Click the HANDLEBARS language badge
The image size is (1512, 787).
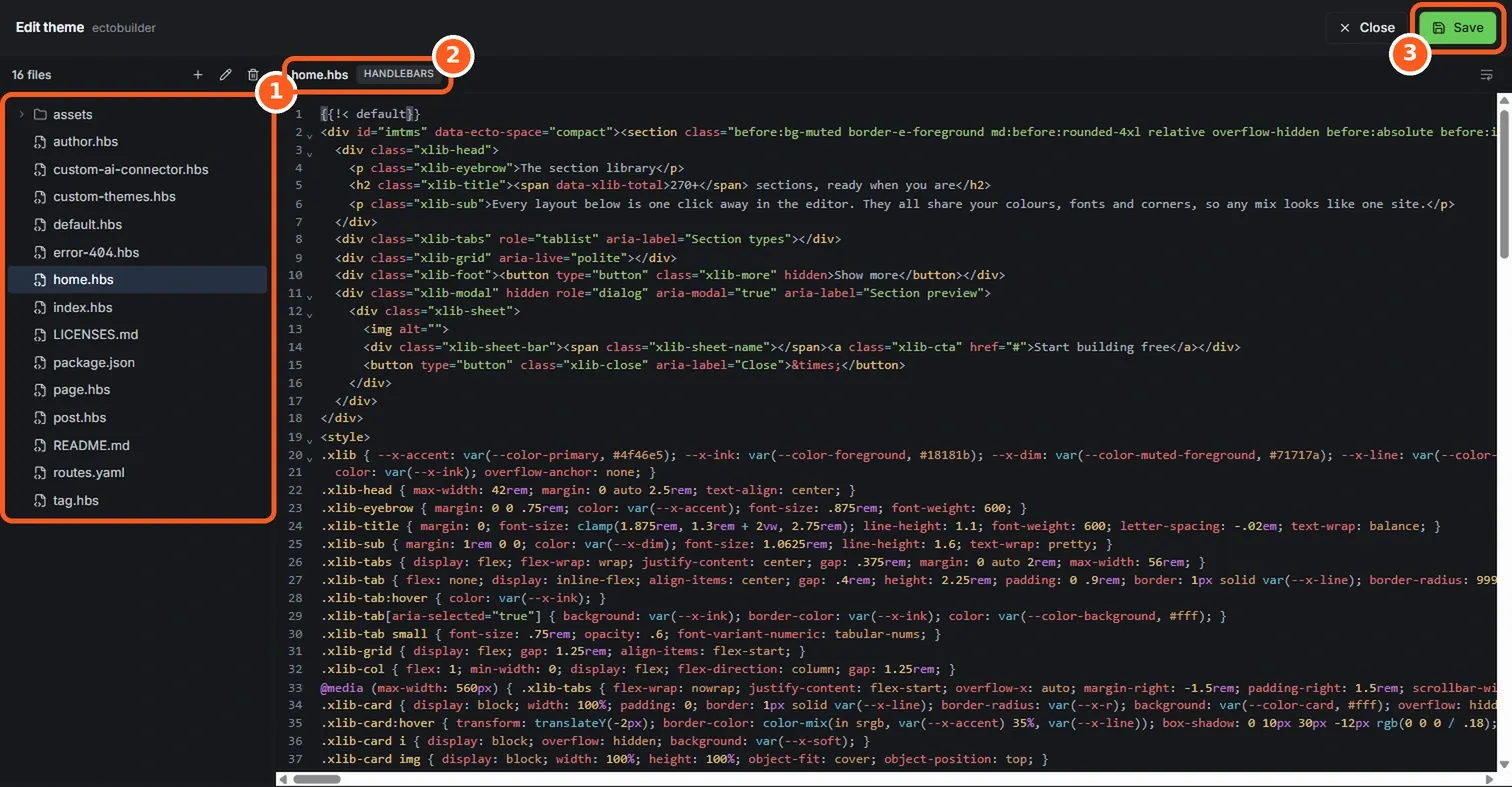[398, 74]
